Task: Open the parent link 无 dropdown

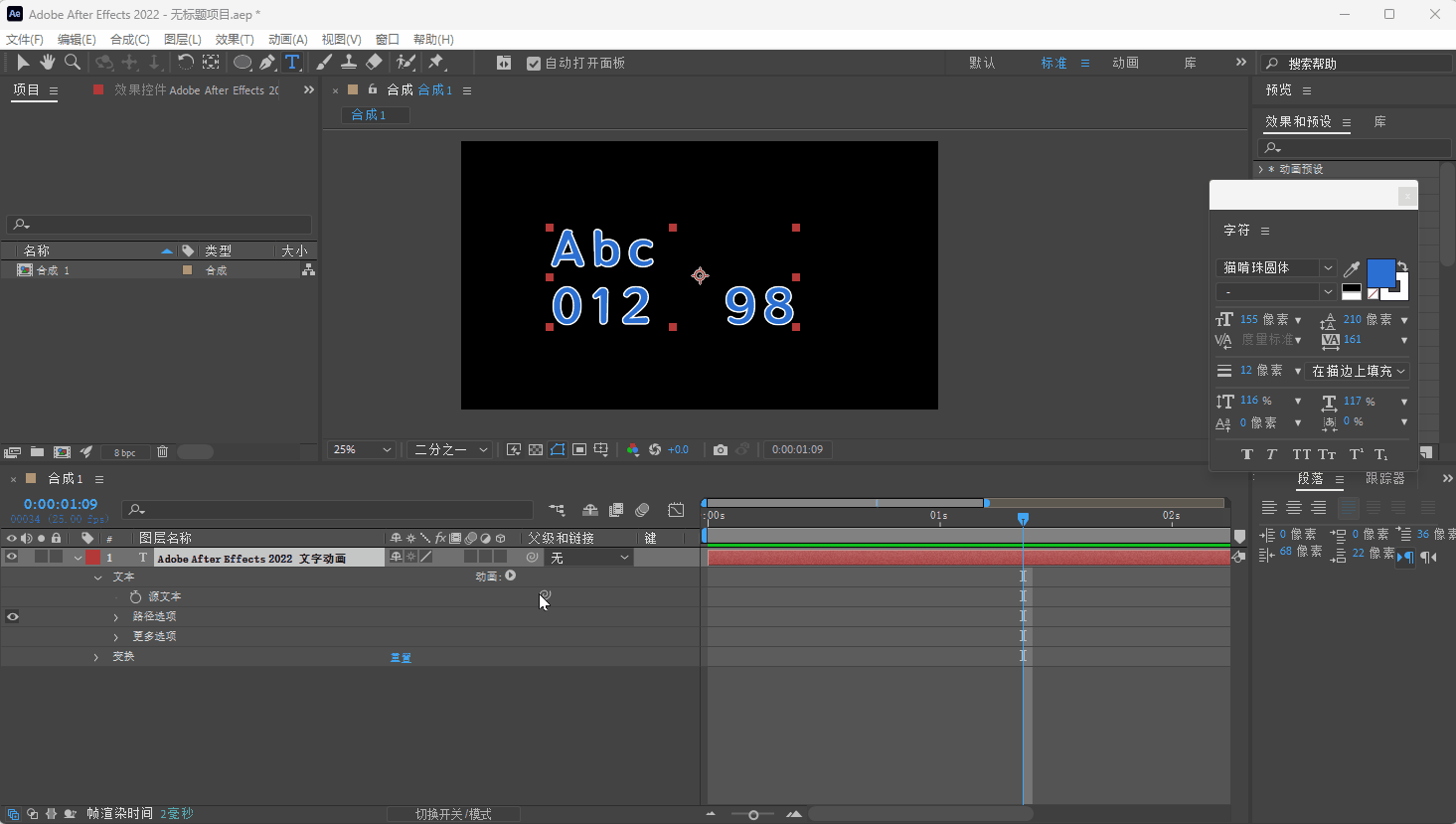Action: [590, 558]
